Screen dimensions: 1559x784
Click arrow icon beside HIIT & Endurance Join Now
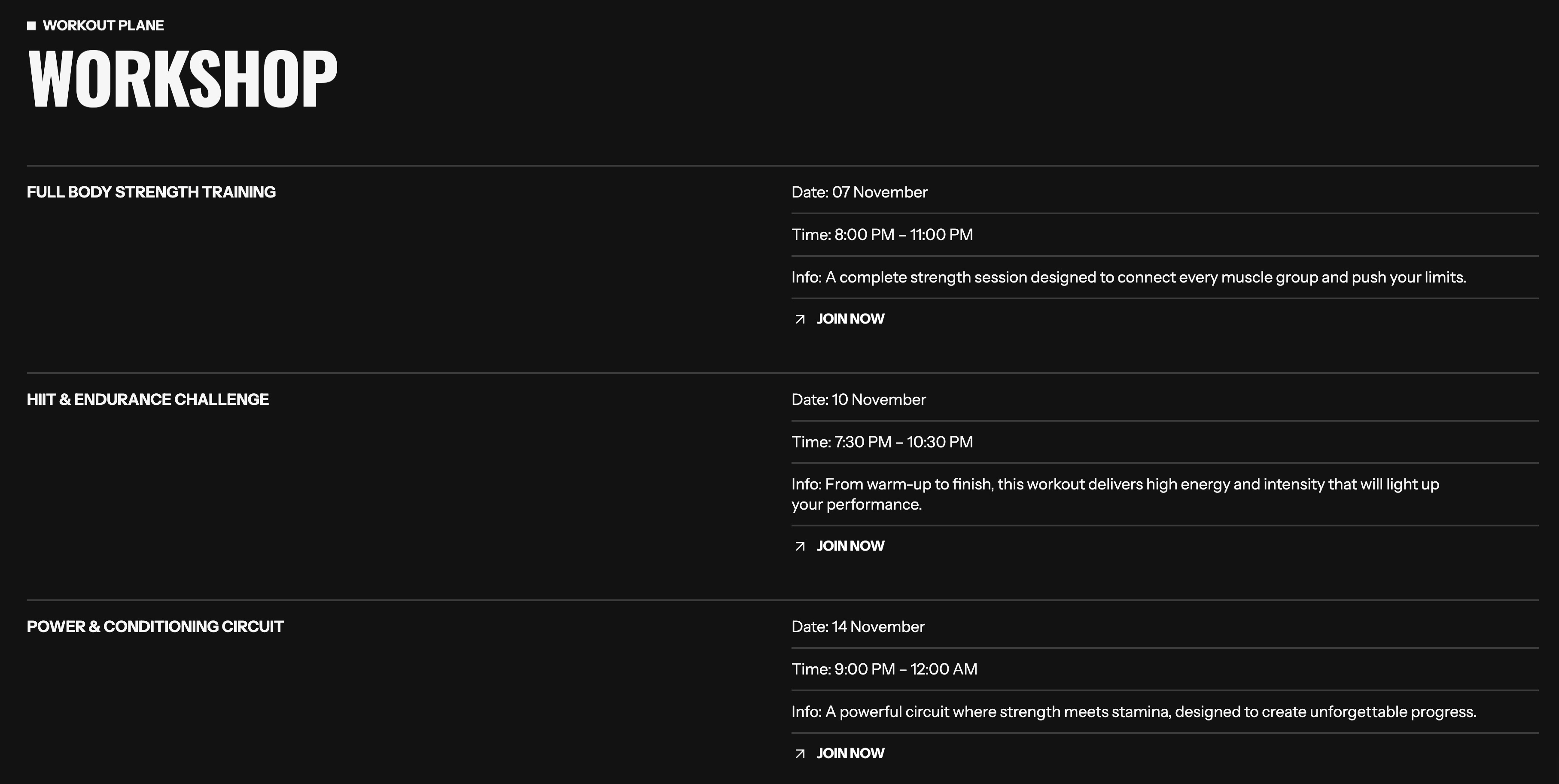point(800,546)
